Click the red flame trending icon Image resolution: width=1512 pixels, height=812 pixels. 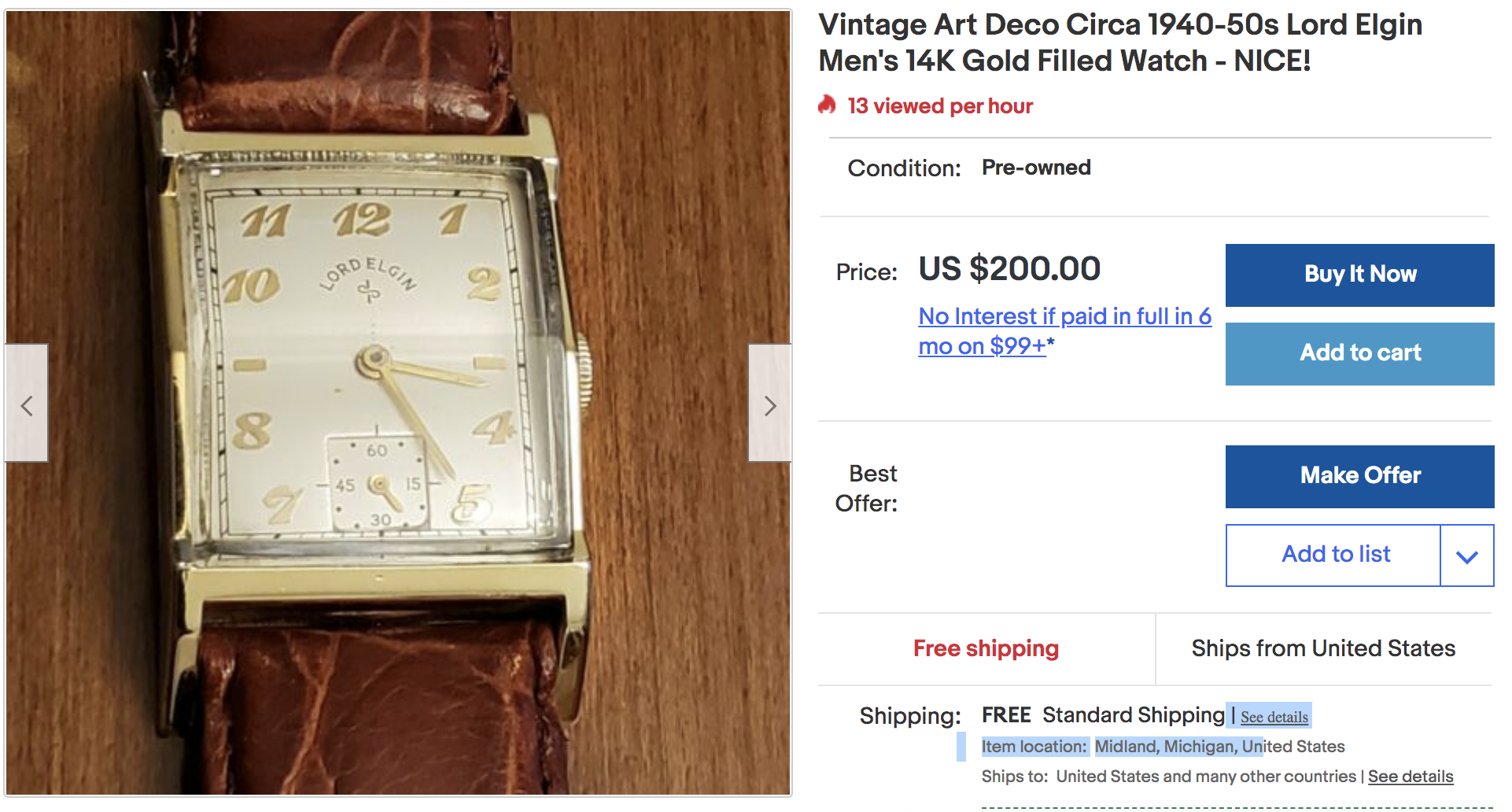click(827, 105)
